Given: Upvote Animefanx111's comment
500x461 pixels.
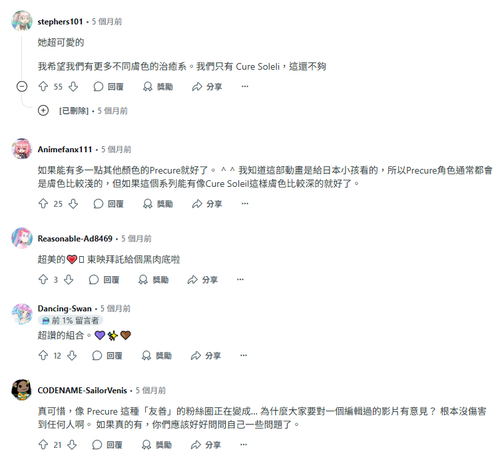Looking at the screenshot, I should tap(43, 204).
